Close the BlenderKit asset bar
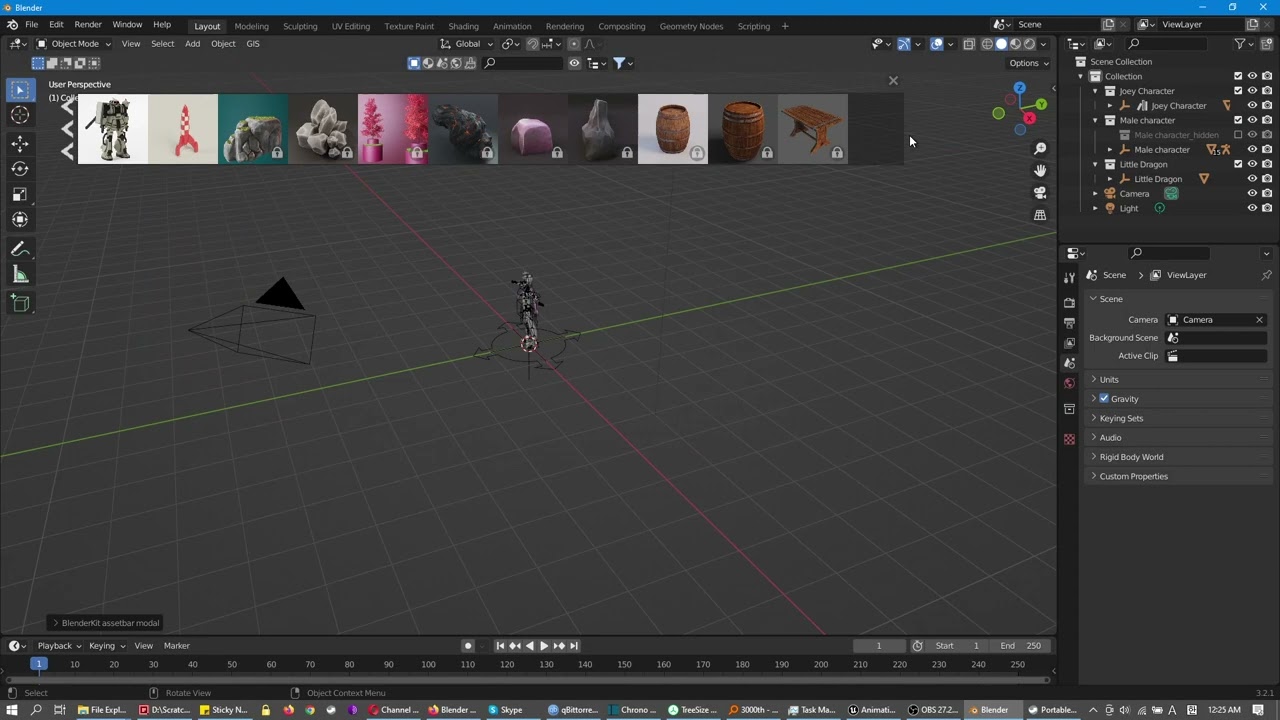Image resolution: width=1280 pixels, height=720 pixels. coord(893,81)
